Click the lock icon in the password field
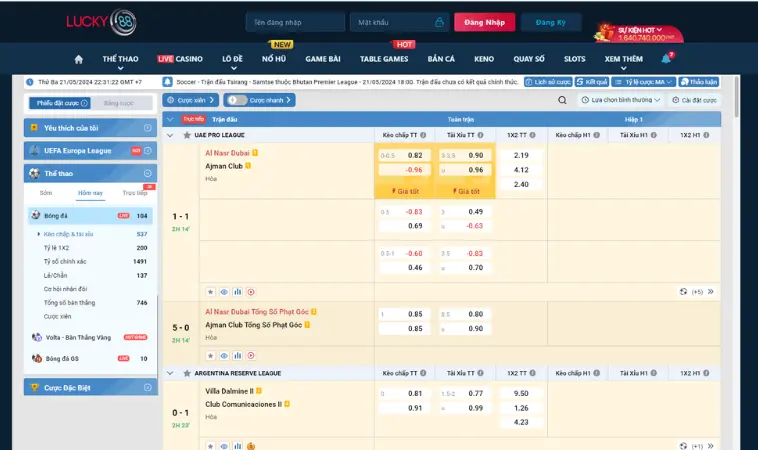The image size is (758, 450). click(x=439, y=22)
